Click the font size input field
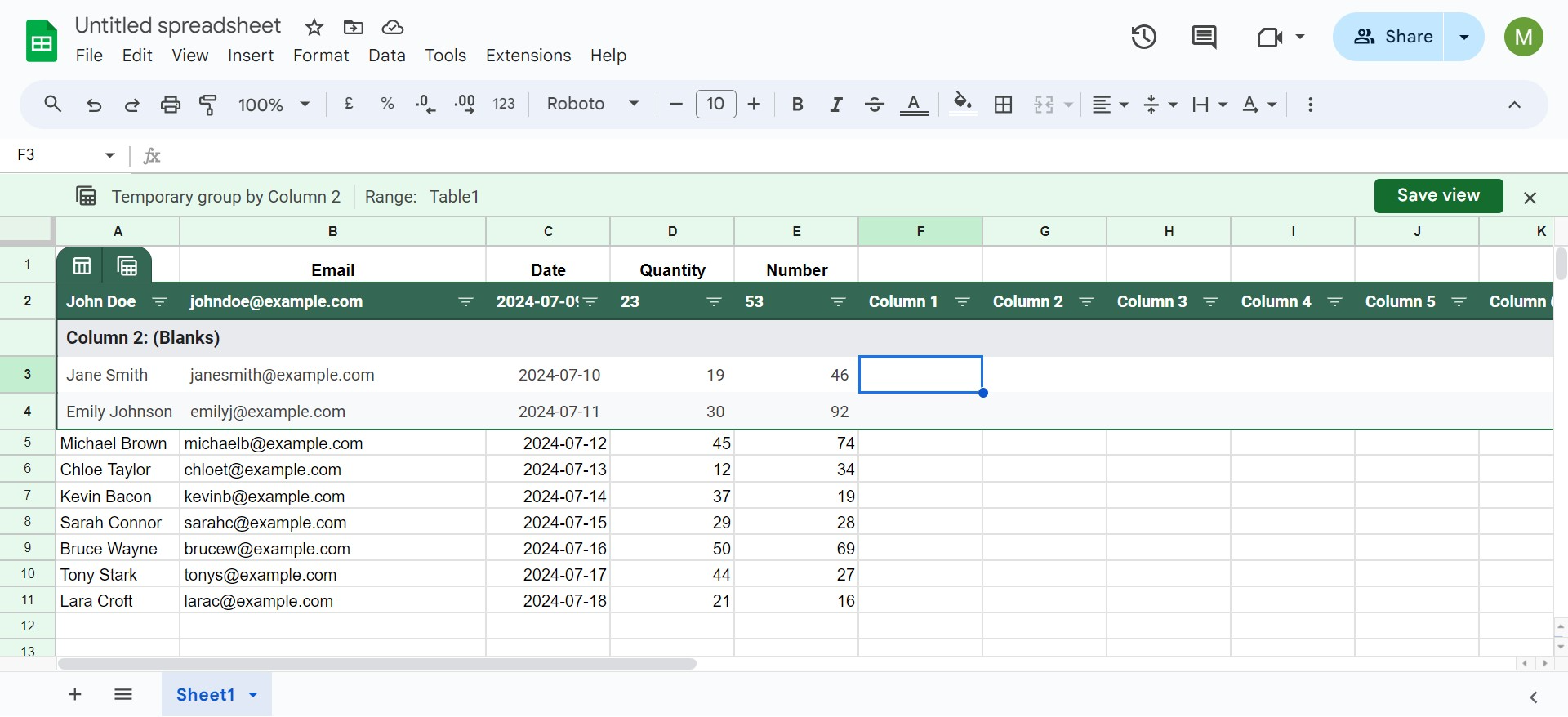 tap(715, 104)
